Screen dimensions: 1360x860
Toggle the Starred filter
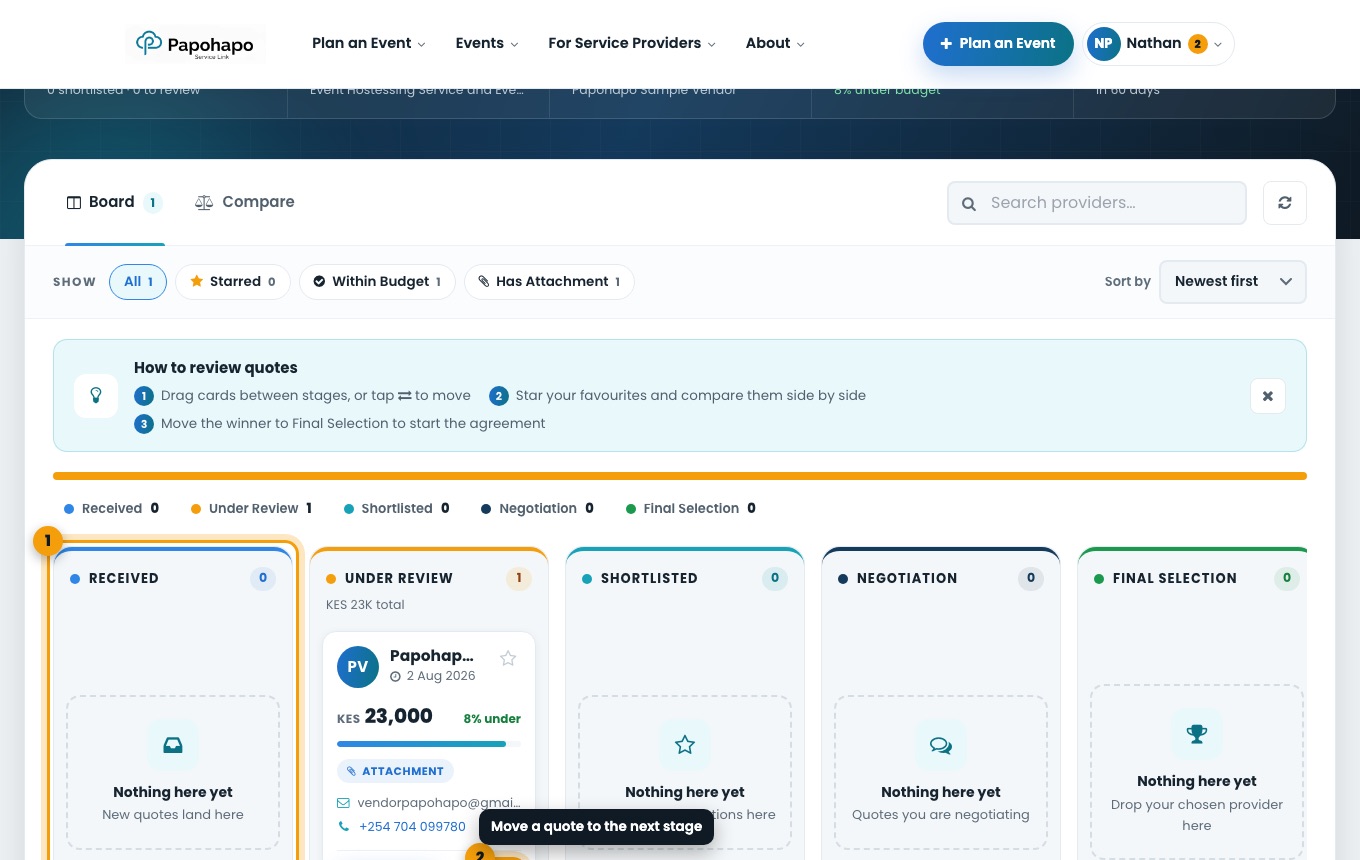(x=233, y=282)
